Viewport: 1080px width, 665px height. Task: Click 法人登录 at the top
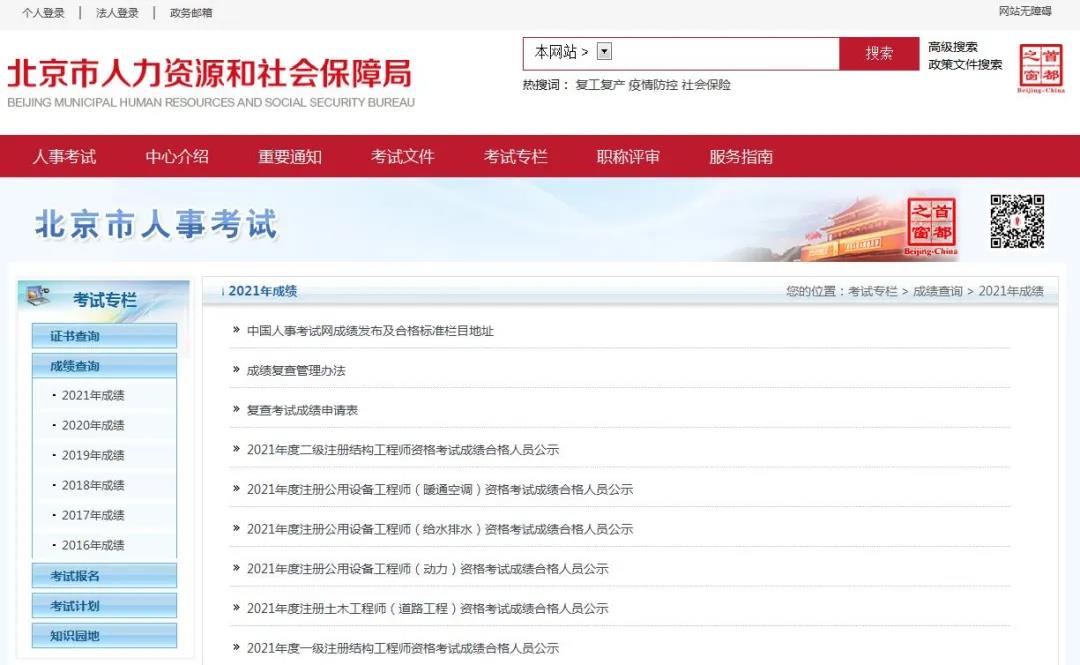click(x=117, y=12)
